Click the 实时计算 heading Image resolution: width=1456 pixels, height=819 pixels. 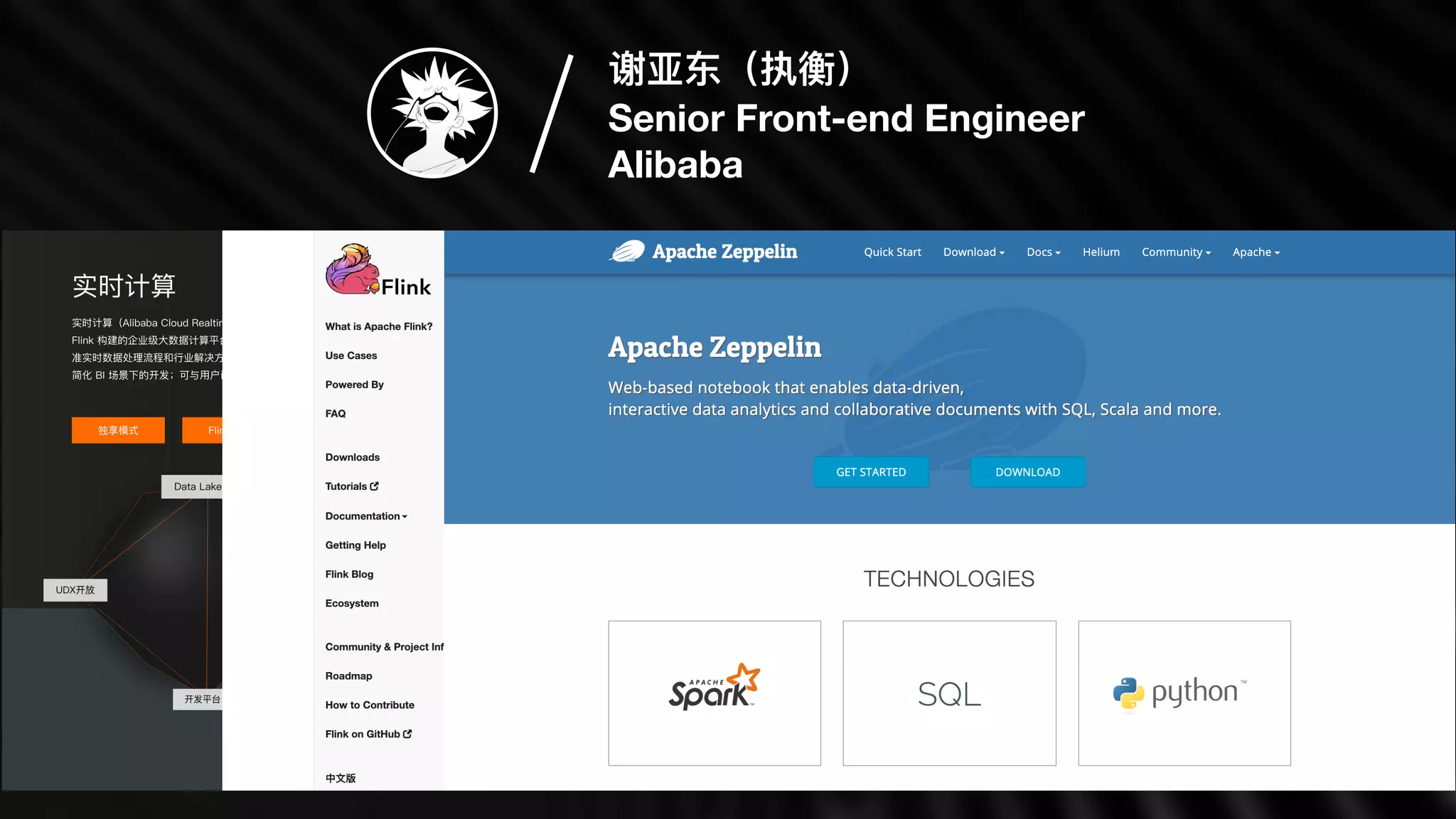click(x=124, y=286)
